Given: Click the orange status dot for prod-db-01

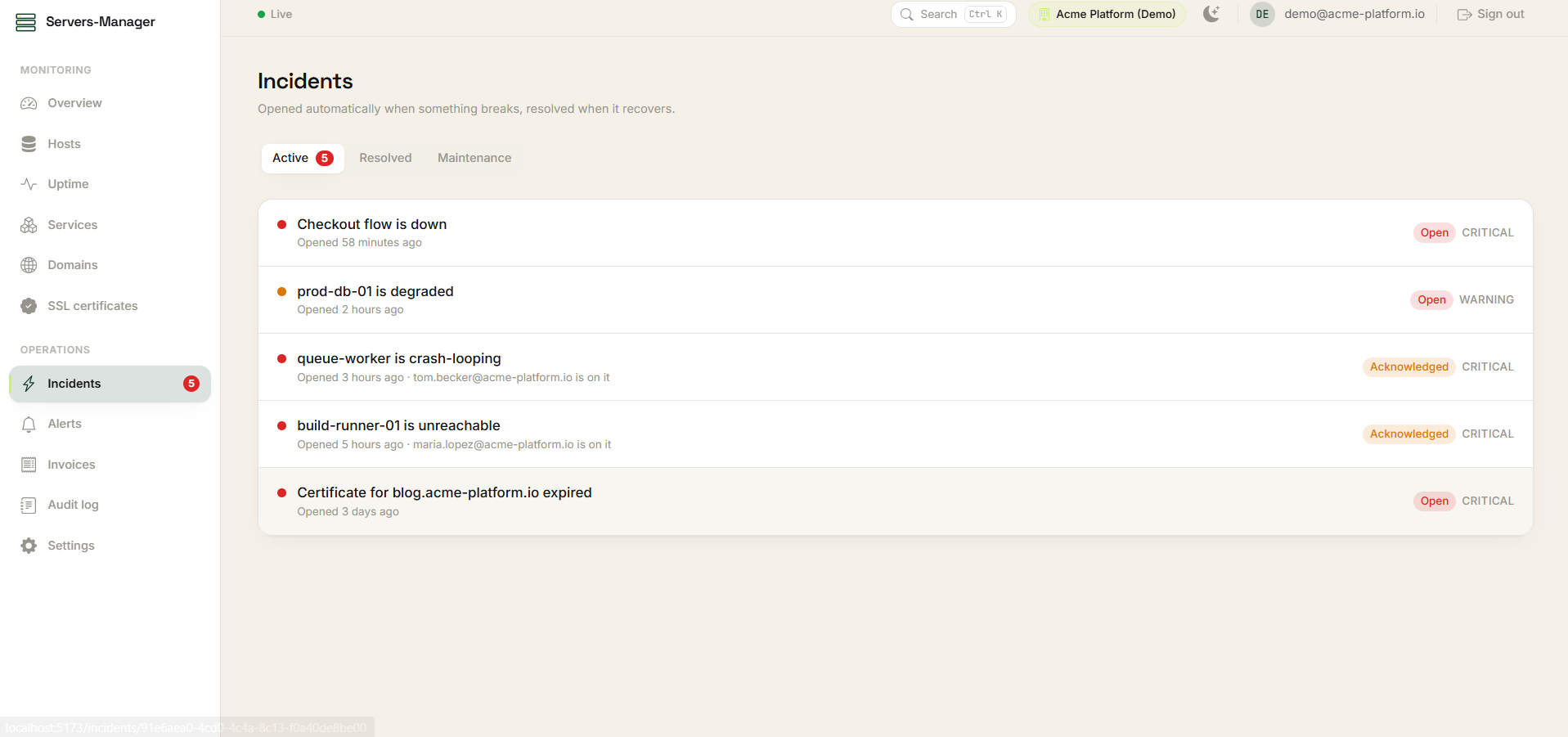Looking at the screenshot, I should [282, 291].
